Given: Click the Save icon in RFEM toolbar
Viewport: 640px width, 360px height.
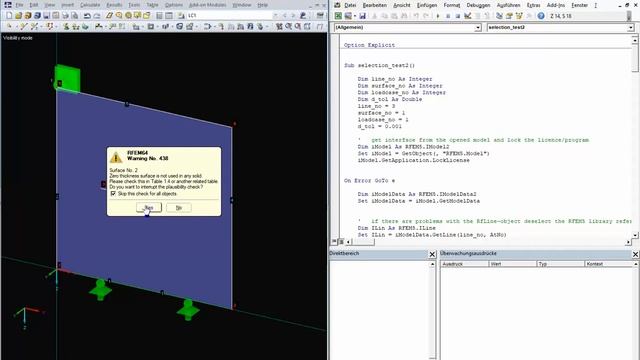Looking at the screenshot, I should point(47,16).
